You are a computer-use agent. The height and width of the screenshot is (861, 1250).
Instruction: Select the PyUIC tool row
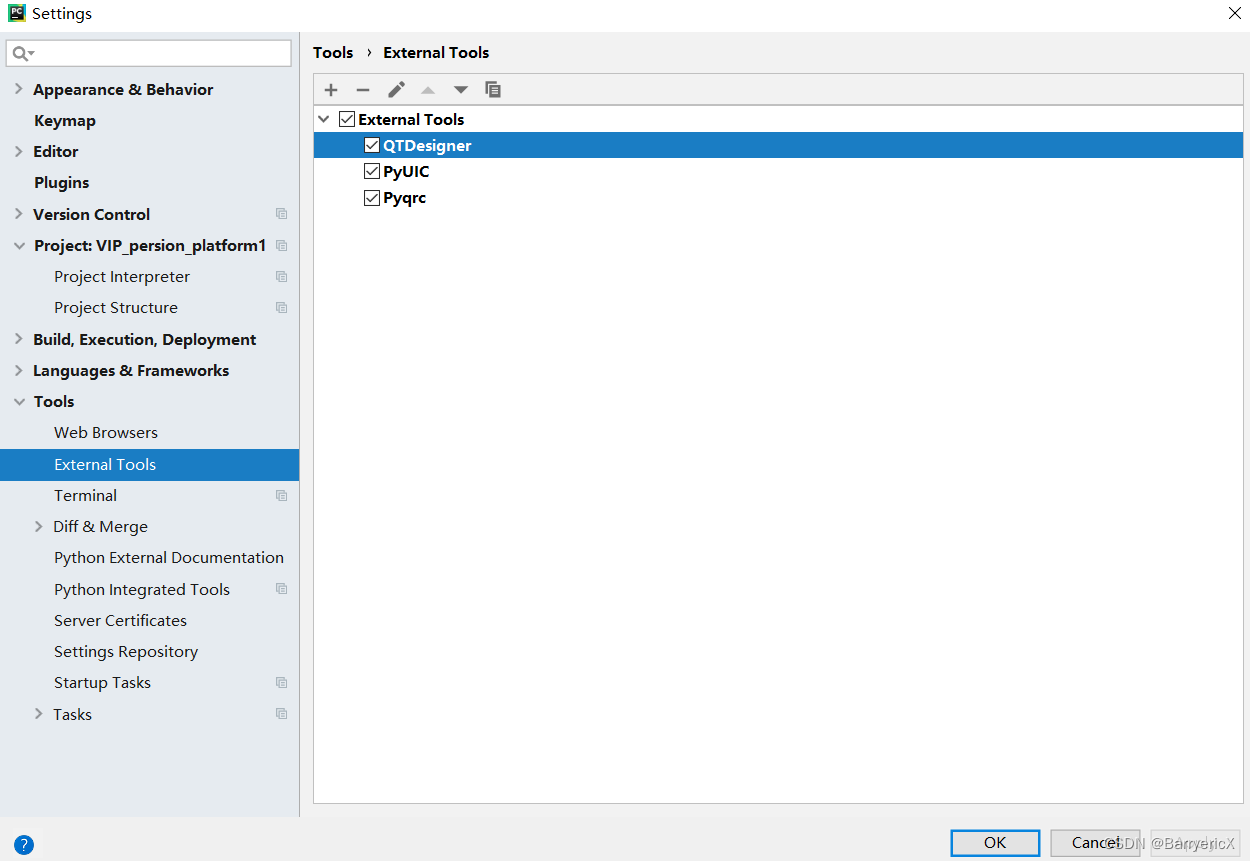(778, 171)
